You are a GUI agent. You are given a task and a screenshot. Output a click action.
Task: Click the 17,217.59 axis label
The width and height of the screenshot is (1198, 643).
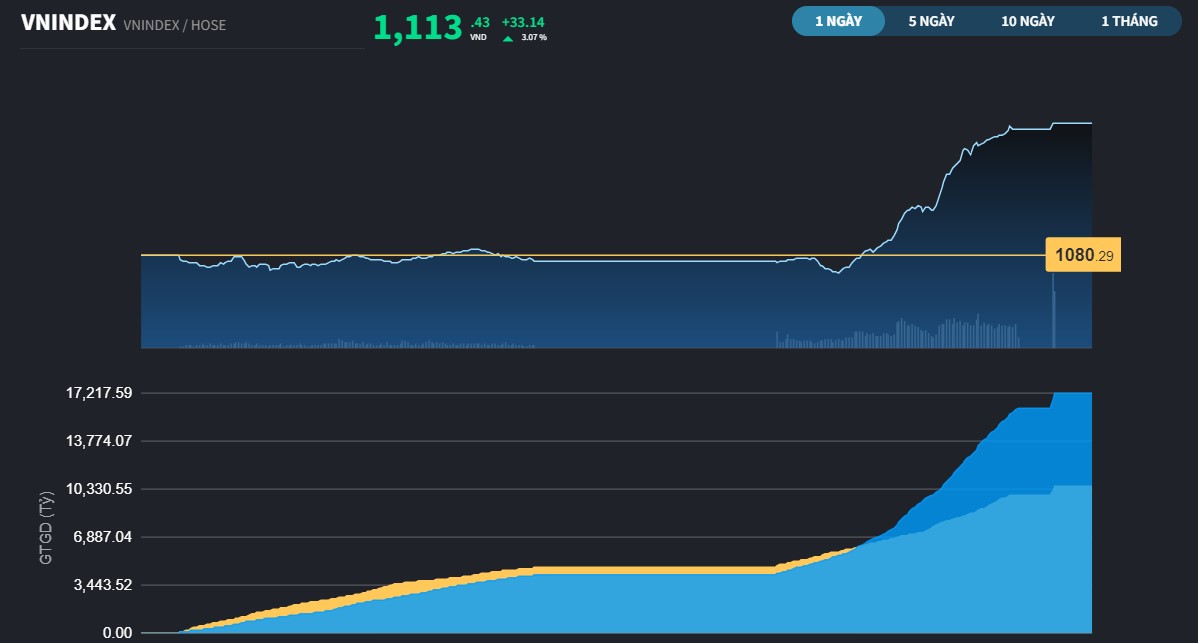tap(99, 393)
